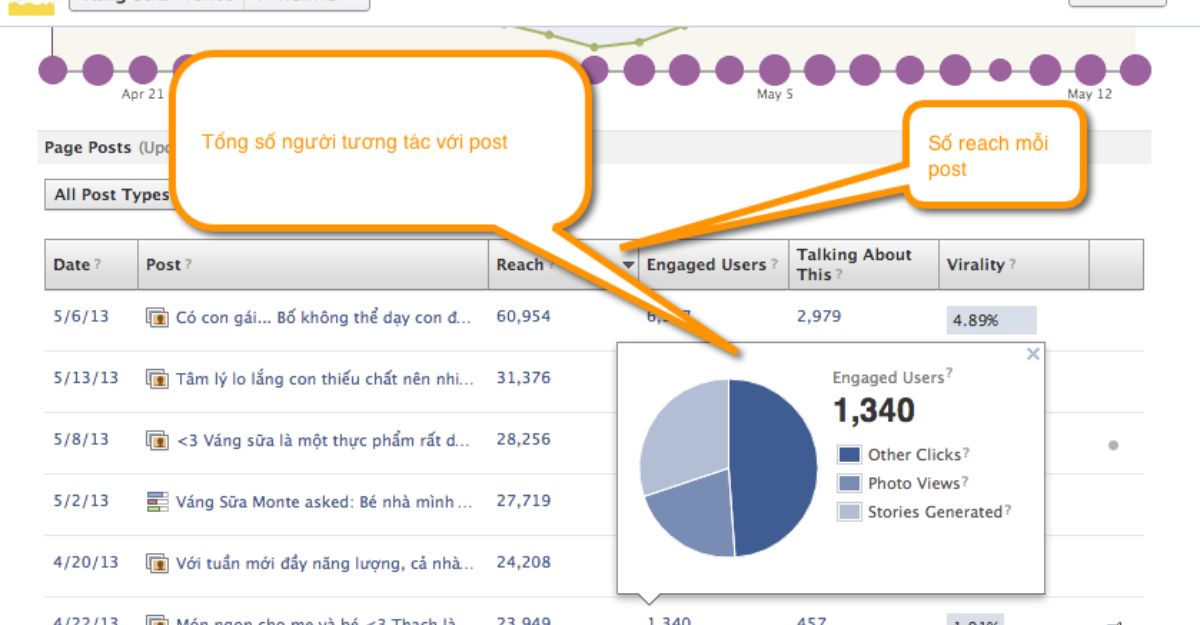Image resolution: width=1200 pixels, height=625 pixels.
Task: Click the 5/8/13 date link
Action: tap(81, 440)
